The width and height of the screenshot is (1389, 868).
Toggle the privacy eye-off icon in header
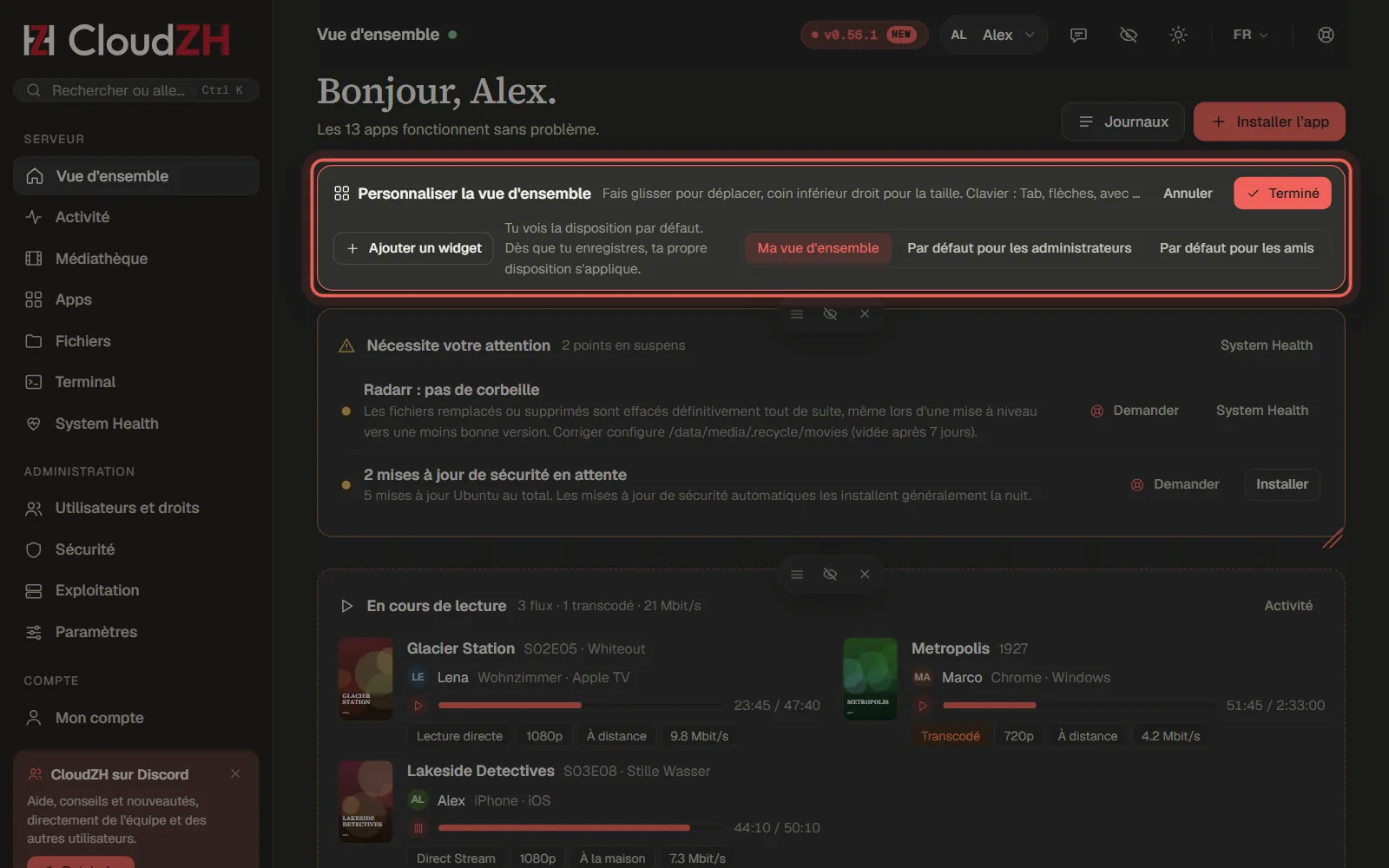(x=1129, y=35)
